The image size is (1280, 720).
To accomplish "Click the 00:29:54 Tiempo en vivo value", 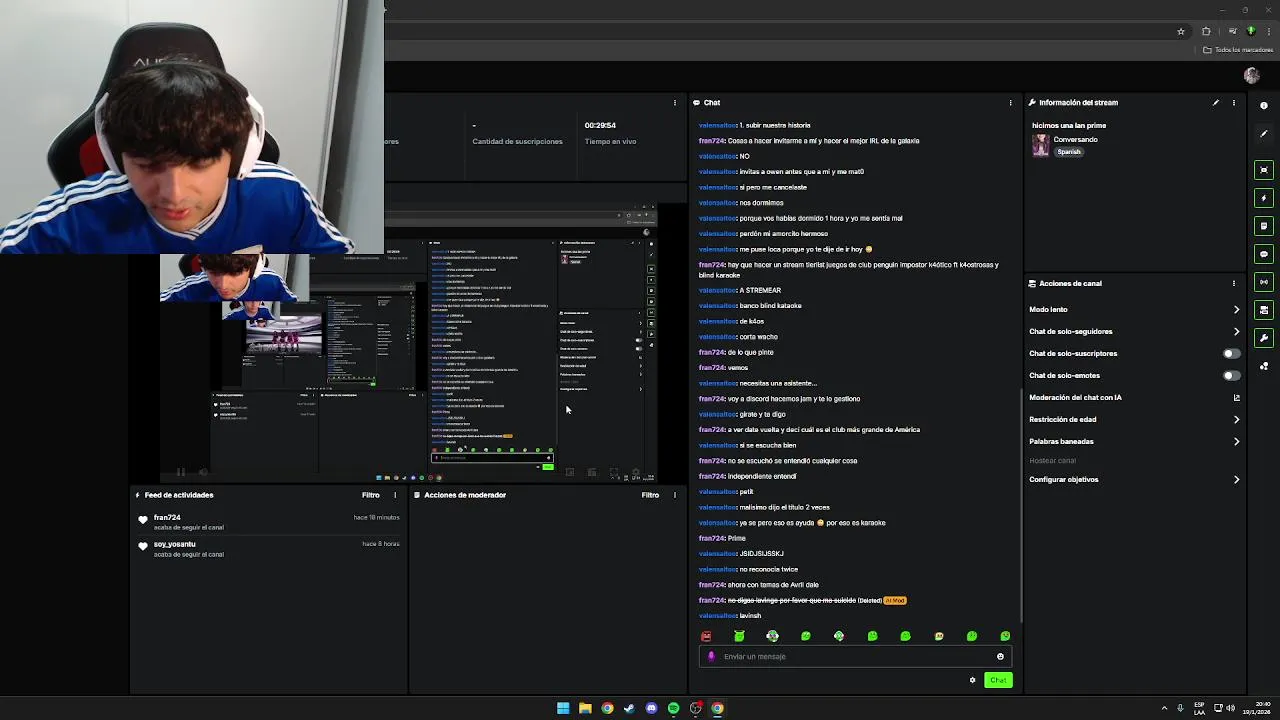I will click(x=600, y=125).
